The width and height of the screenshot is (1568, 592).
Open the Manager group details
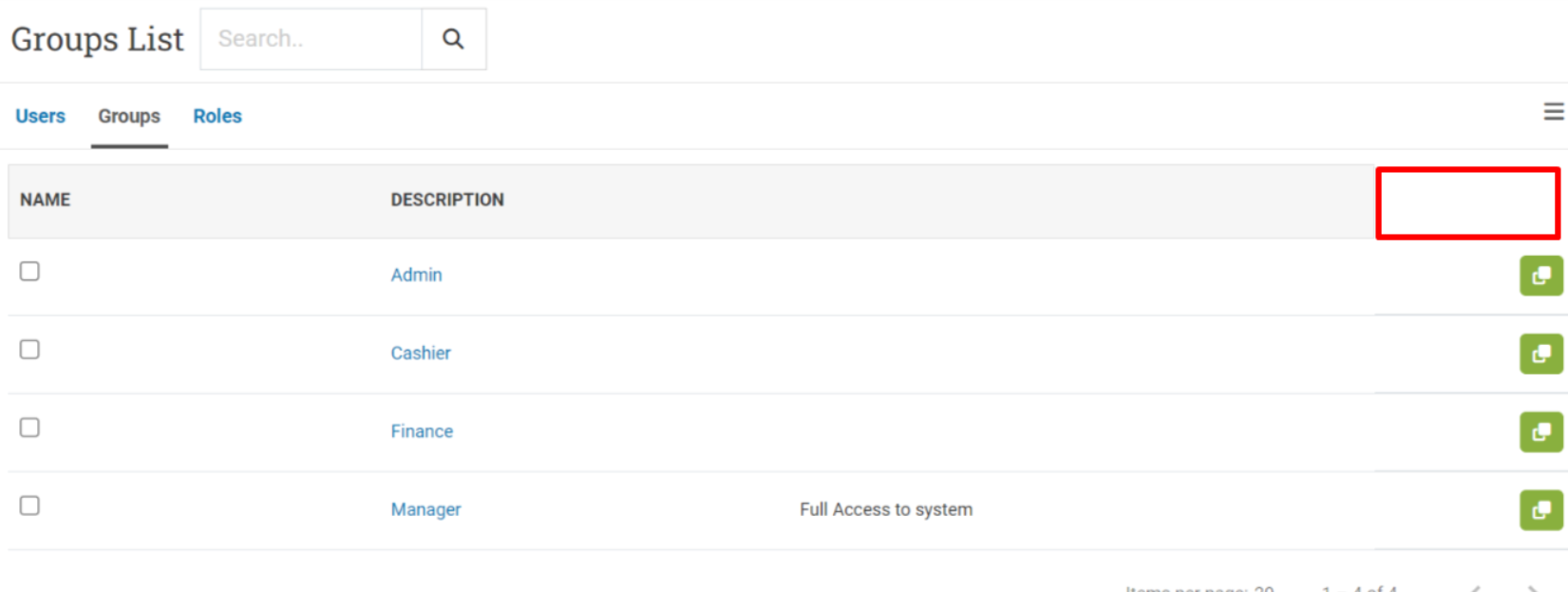[x=425, y=509]
